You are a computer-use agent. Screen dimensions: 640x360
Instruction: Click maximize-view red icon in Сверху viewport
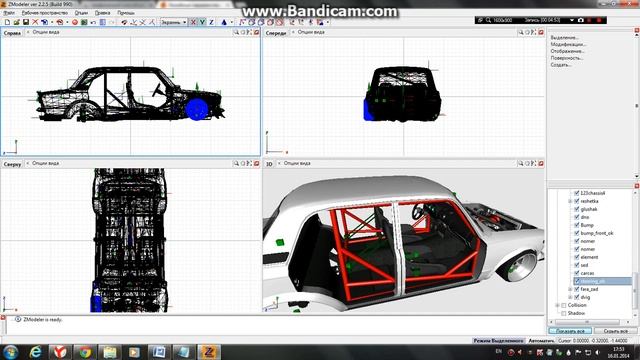pos(256,163)
